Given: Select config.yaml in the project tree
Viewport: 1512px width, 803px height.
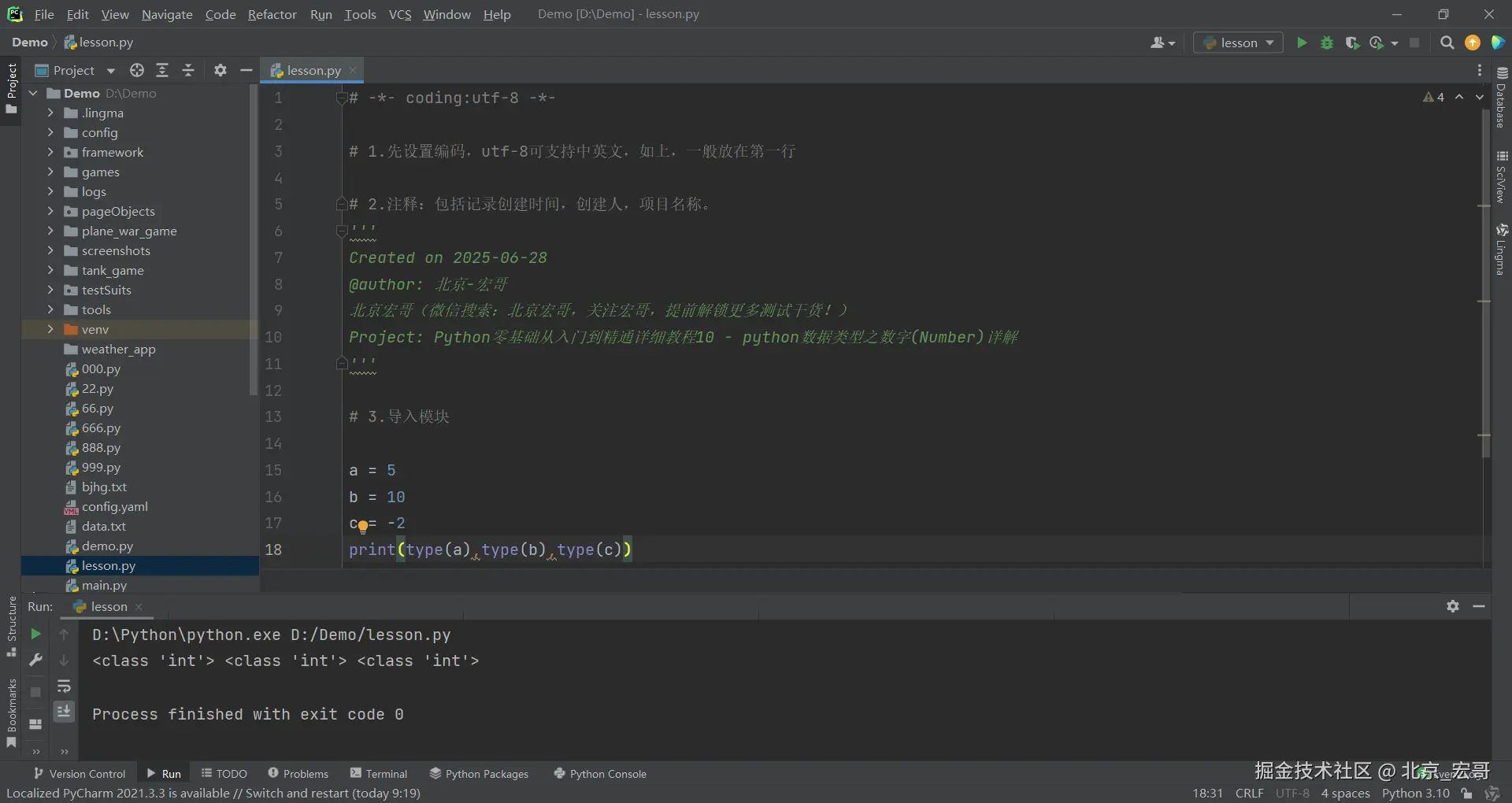Looking at the screenshot, I should coord(114,506).
